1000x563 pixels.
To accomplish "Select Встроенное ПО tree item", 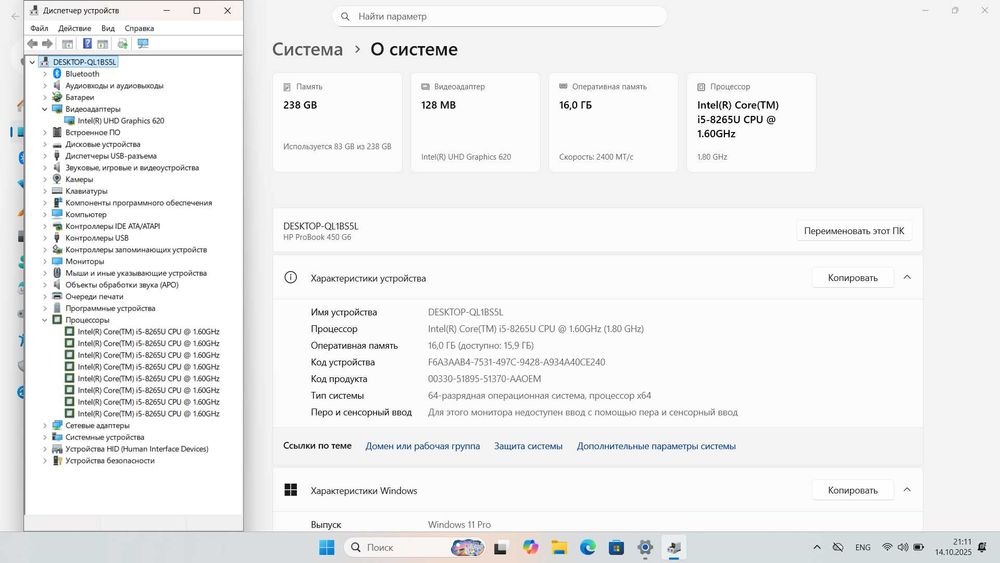I will [x=92, y=133].
